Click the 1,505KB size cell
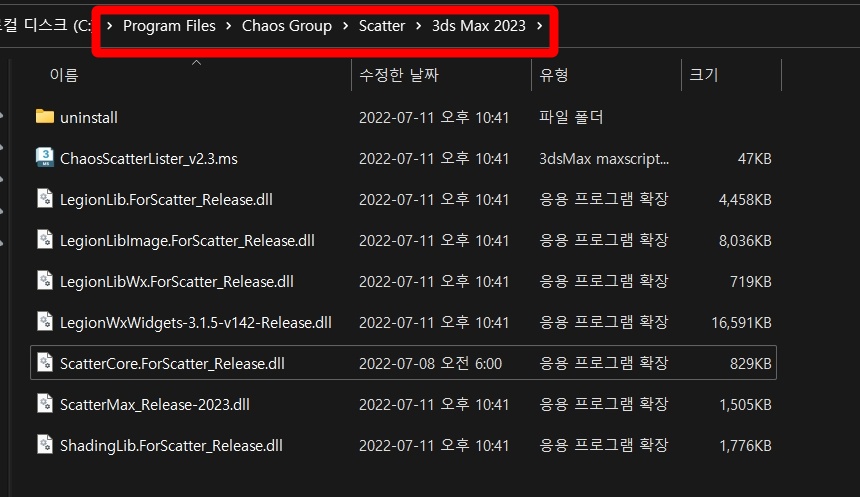Screen dimensions: 860x497 745,405
